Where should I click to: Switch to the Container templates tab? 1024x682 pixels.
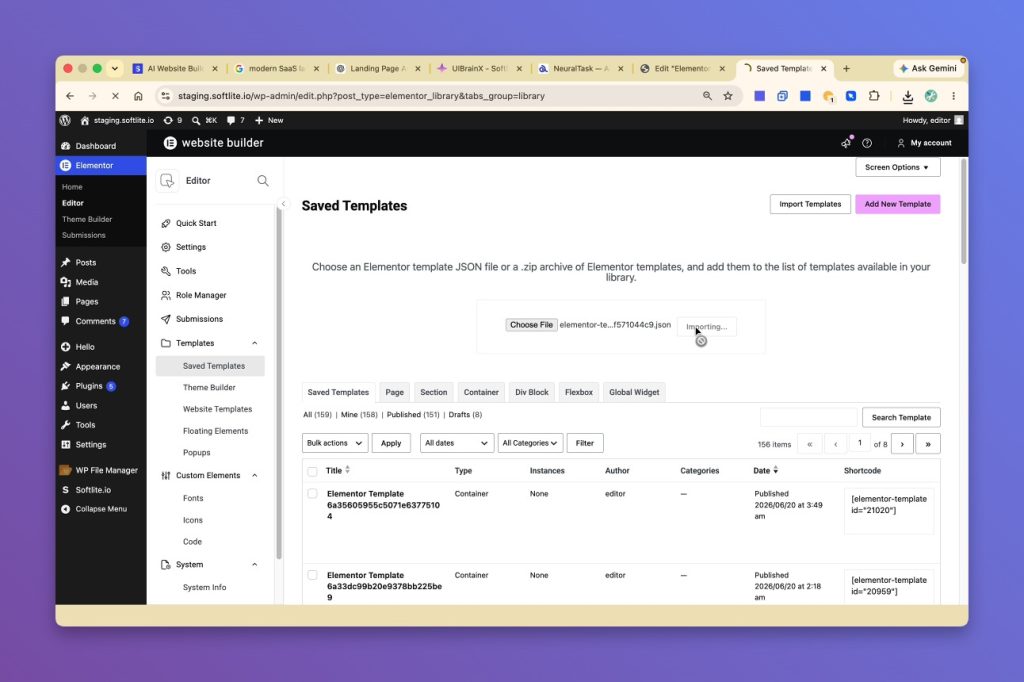(x=481, y=393)
